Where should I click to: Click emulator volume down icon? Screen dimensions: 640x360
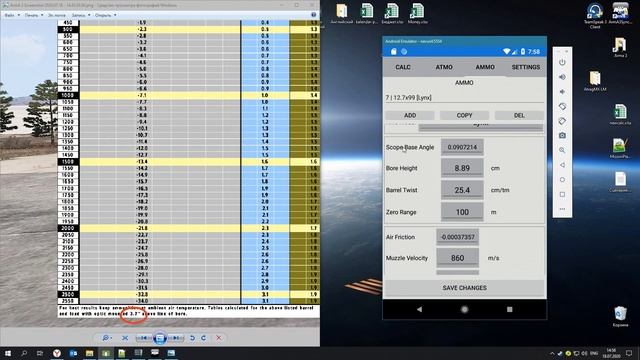pyautogui.click(x=562, y=92)
